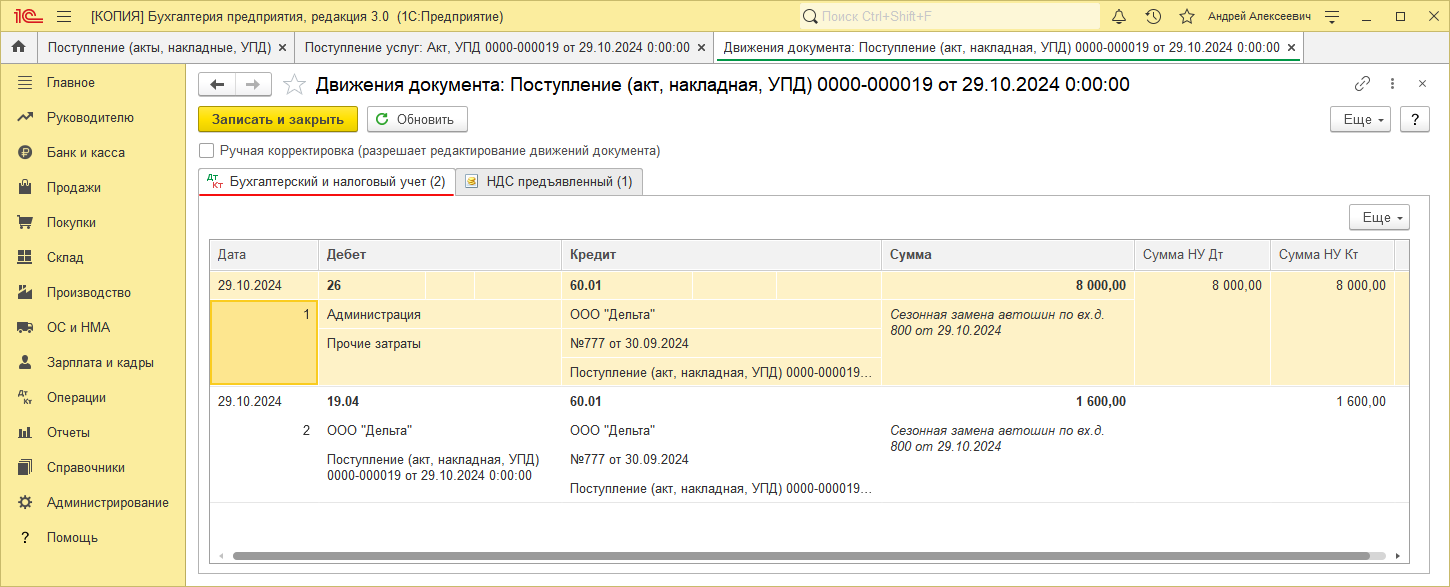
Task: Open Руководителю section in sidebar
Action: [92, 117]
